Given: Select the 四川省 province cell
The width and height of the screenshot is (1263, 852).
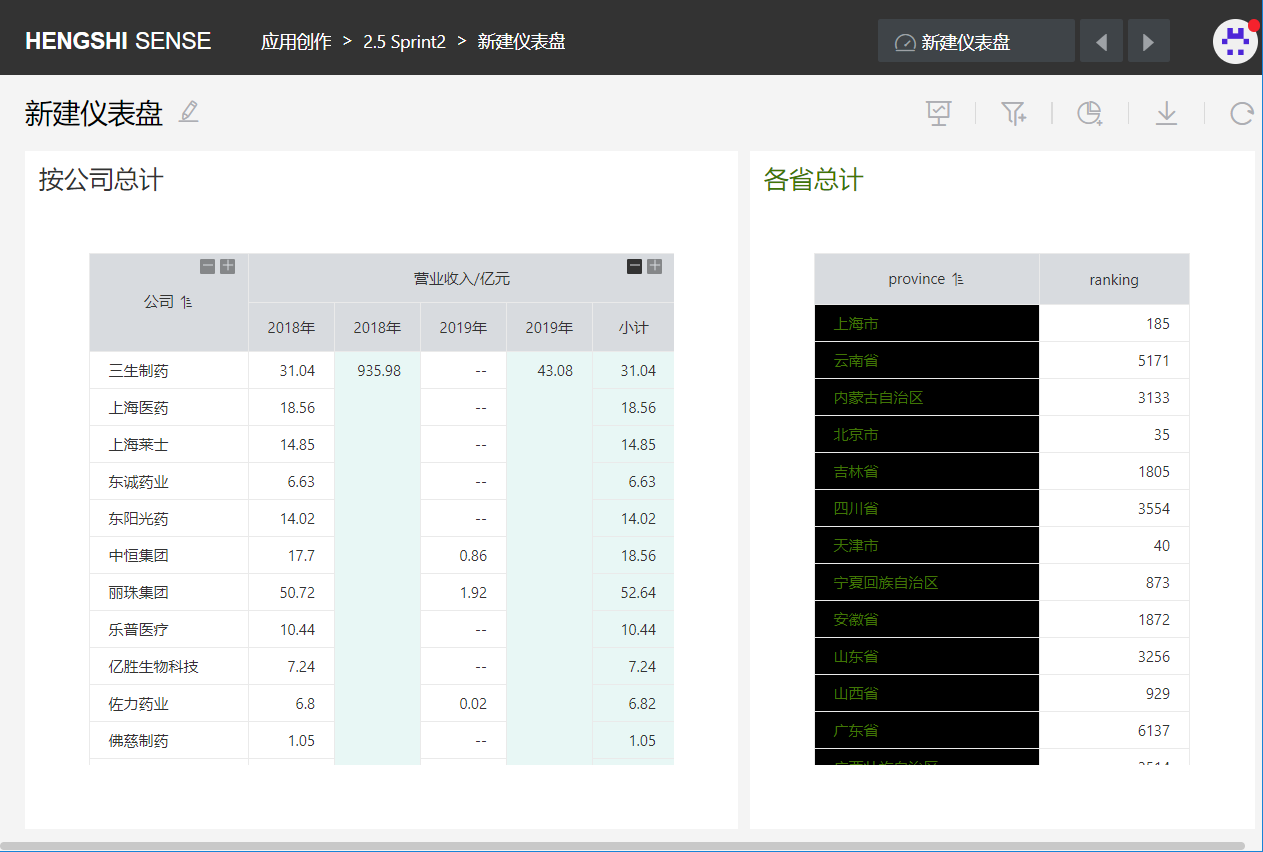Looking at the screenshot, I should coord(927,508).
